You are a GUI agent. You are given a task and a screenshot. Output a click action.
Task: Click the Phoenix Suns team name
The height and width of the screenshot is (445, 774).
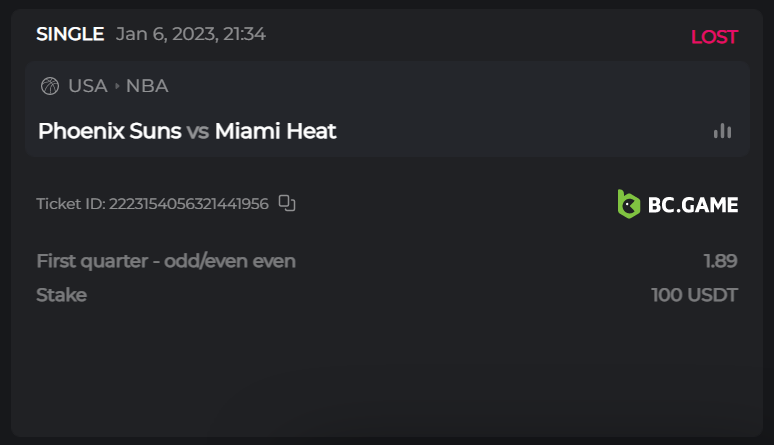[x=109, y=131]
